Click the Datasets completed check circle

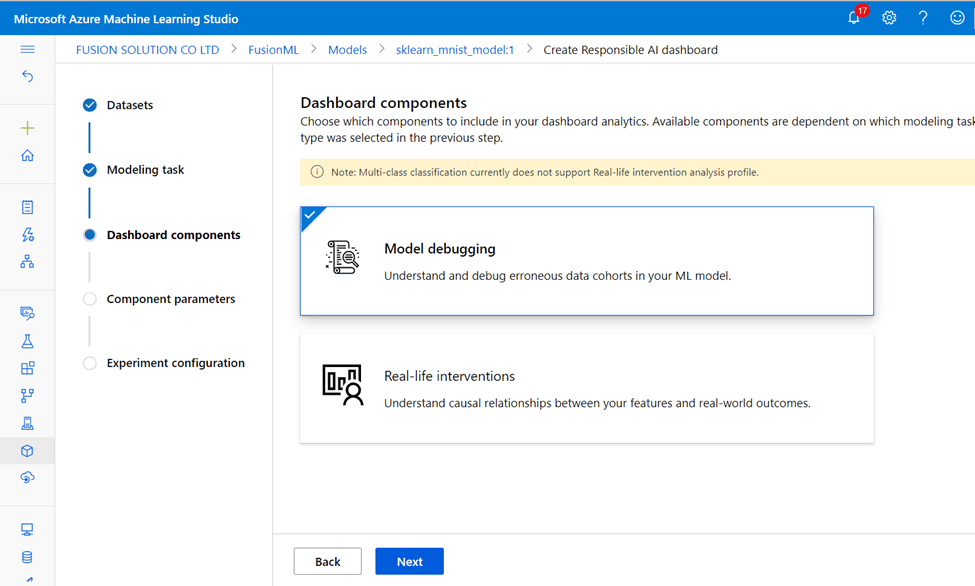click(x=90, y=105)
